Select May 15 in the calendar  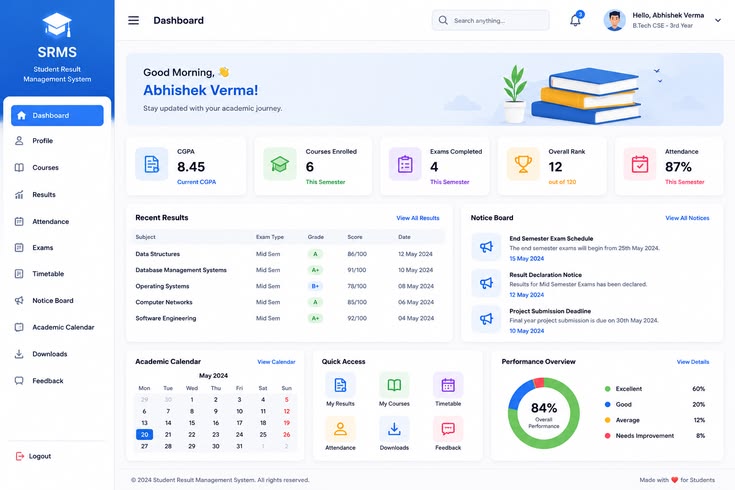point(192,423)
